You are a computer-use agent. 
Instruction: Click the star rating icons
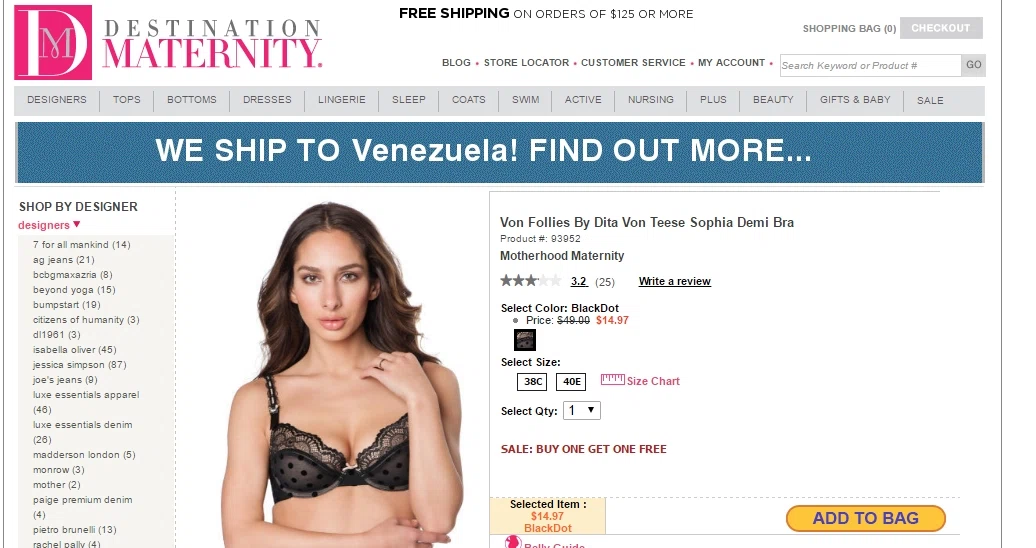point(531,281)
